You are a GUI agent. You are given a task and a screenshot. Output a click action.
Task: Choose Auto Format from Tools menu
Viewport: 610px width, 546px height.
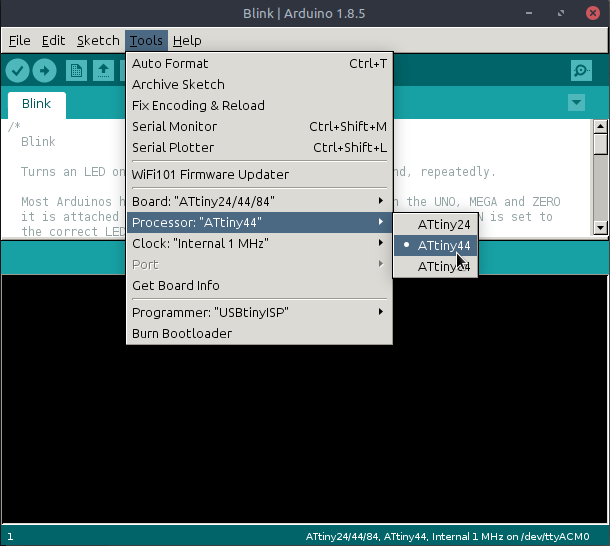[259, 63]
